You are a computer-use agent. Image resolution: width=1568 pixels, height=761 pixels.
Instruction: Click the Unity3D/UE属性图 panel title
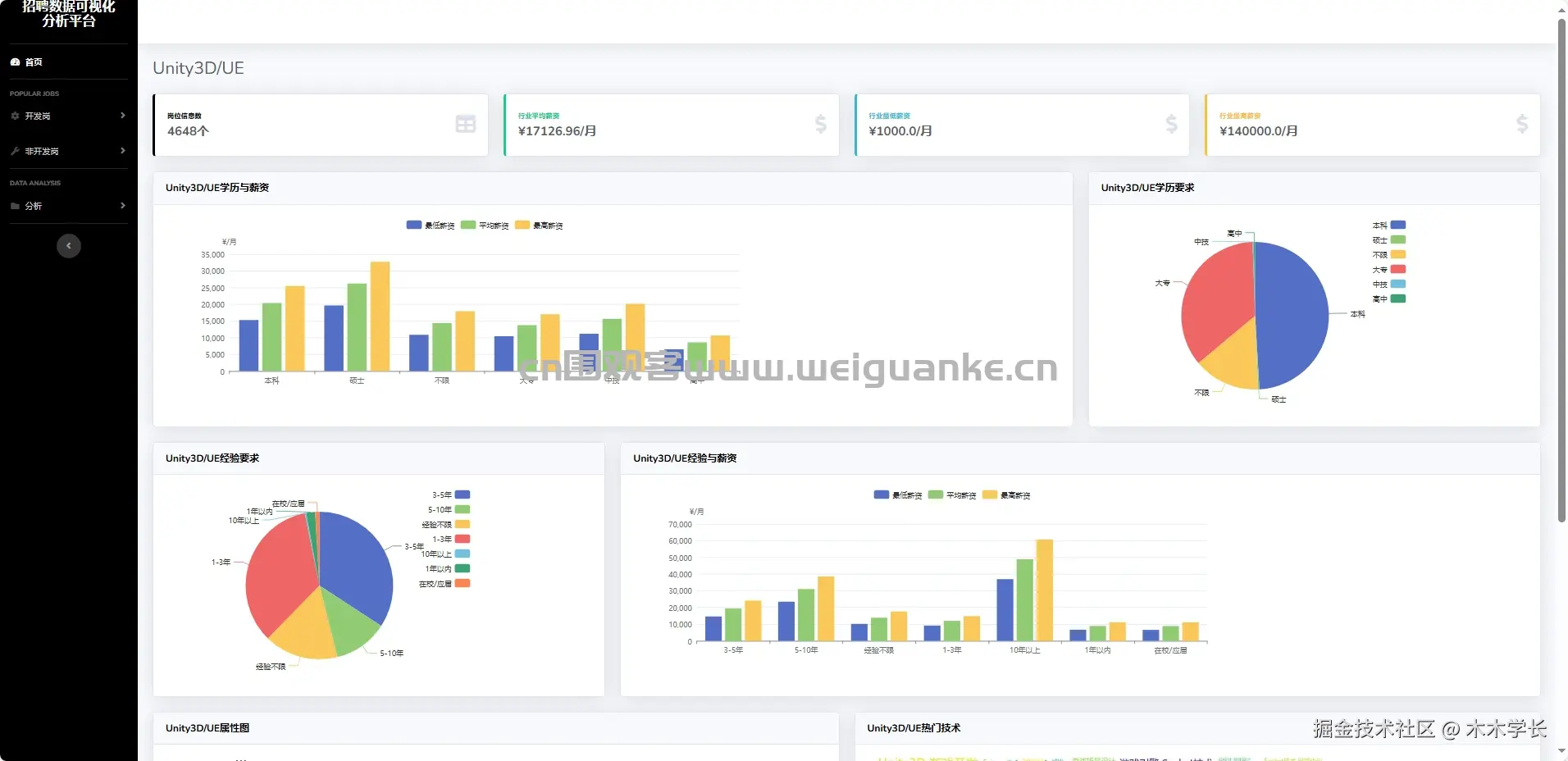207,727
